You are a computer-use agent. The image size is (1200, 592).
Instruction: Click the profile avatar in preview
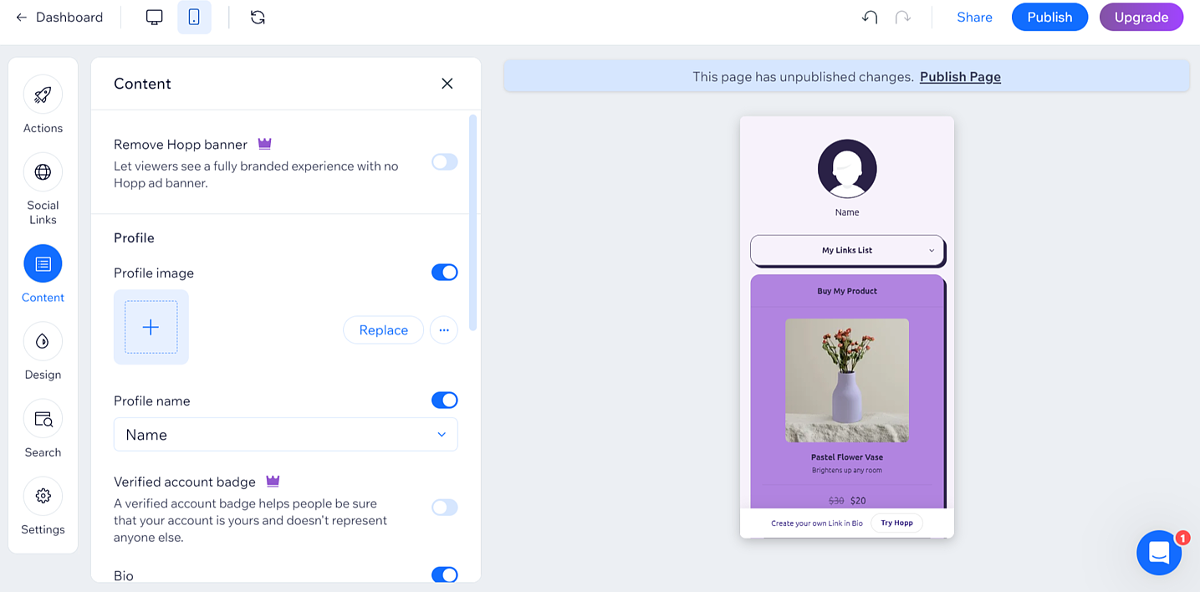[x=847, y=168]
